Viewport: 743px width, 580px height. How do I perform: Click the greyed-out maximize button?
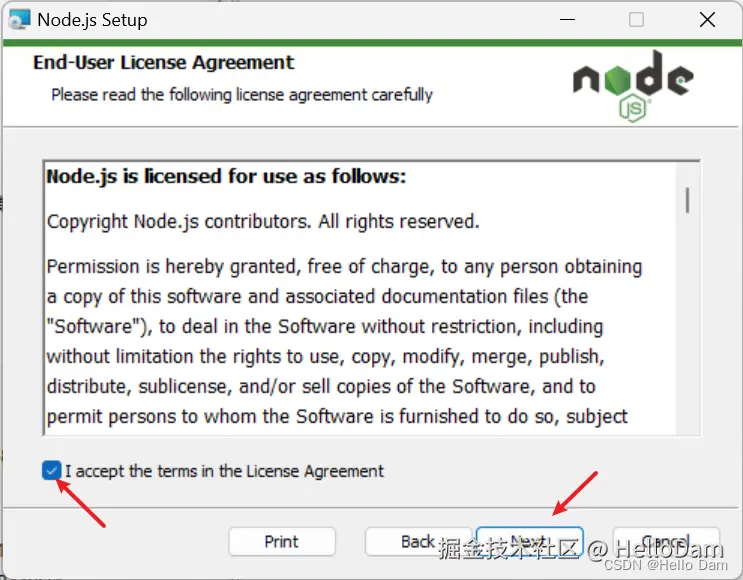[x=636, y=20]
